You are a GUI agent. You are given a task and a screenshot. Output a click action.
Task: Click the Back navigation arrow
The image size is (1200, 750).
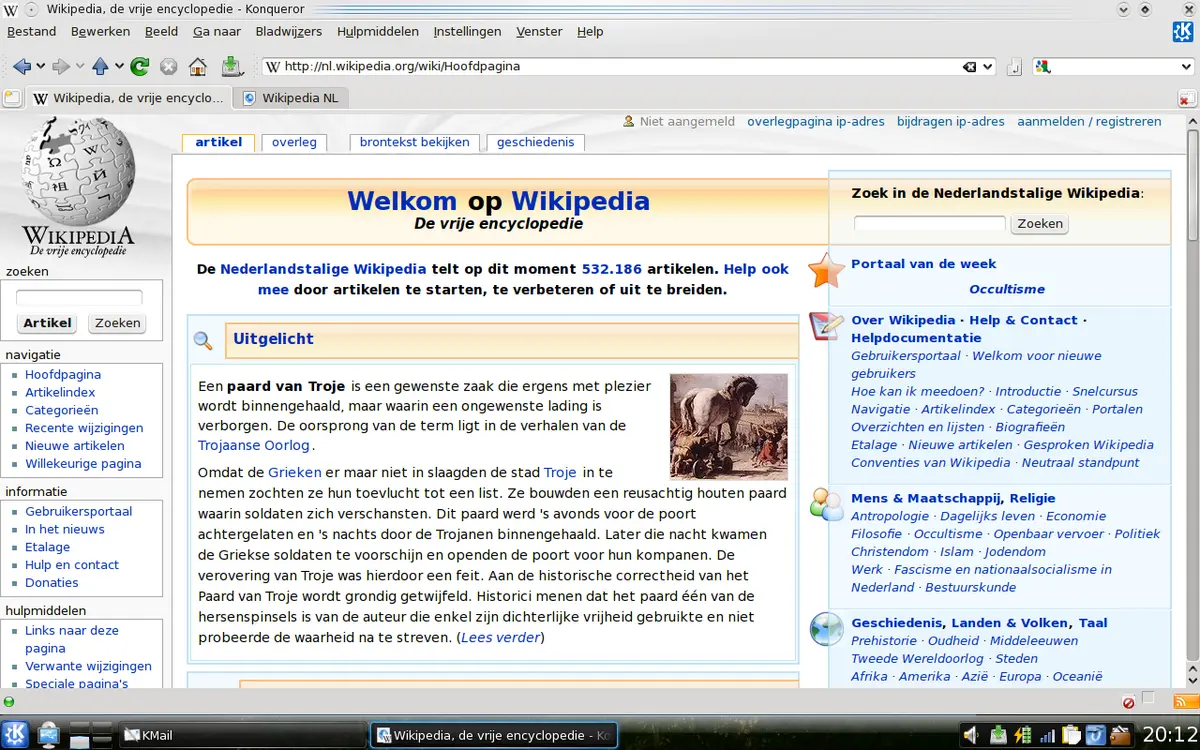point(22,67)
